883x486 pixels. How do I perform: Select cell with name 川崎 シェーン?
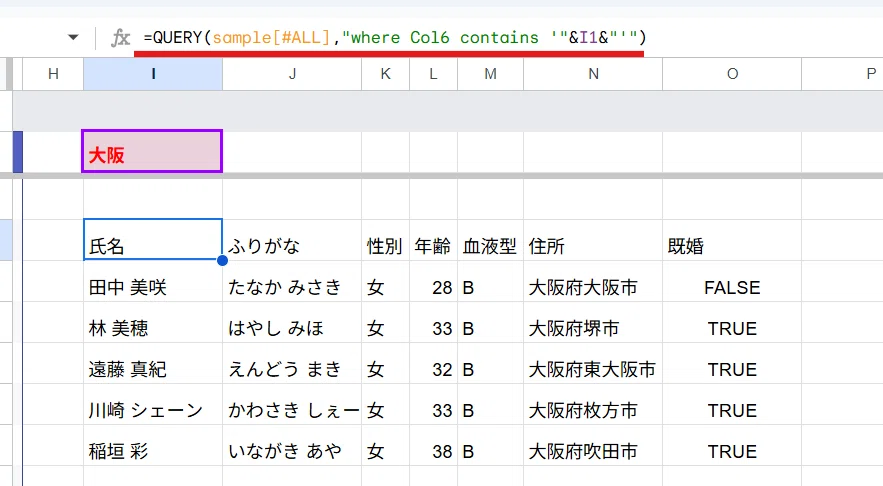tap(153, 404)
